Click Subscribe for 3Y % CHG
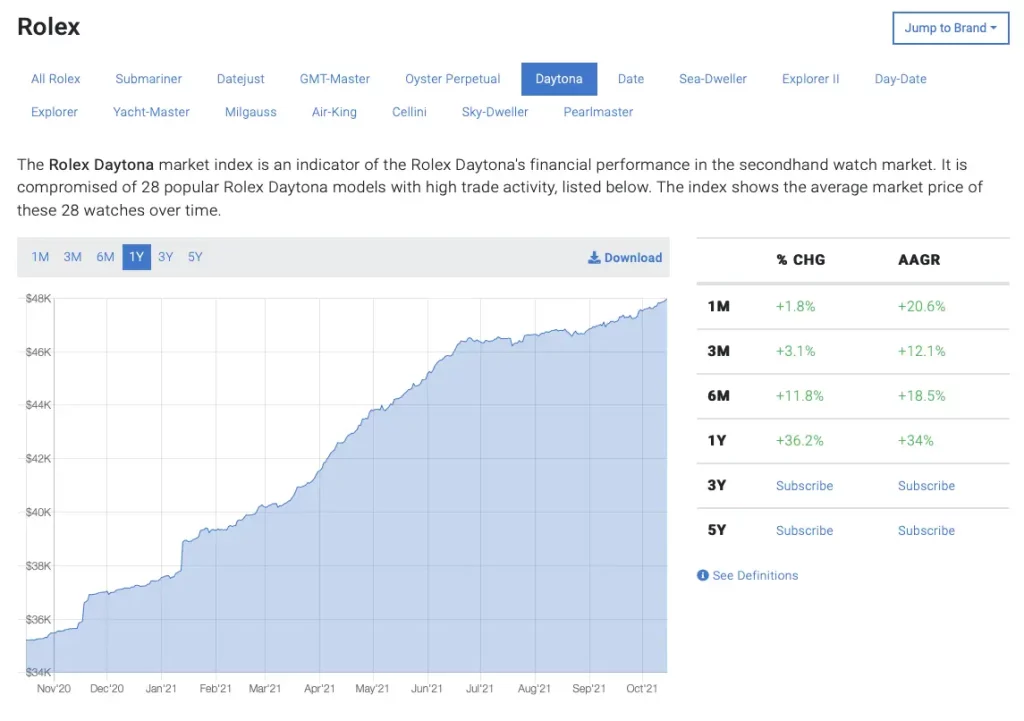Screen dimensions: 1024x721 coord(805,486)
